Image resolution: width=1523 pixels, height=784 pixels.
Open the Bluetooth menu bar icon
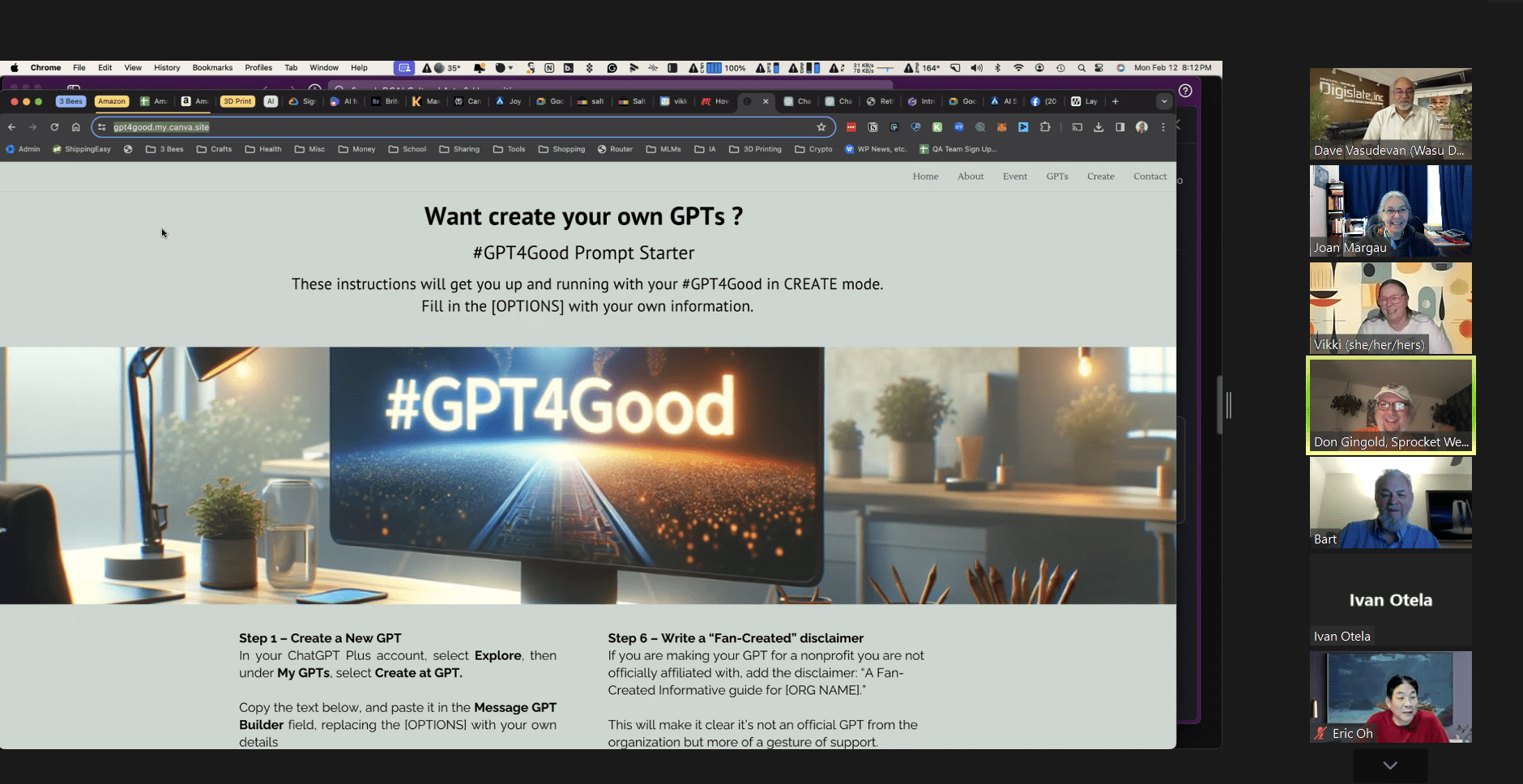(998, 68)
